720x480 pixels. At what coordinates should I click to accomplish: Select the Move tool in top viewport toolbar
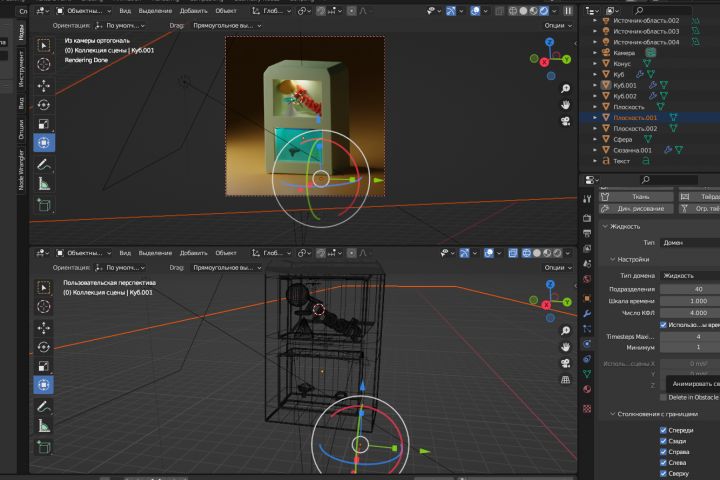click(x=45, y=86)
